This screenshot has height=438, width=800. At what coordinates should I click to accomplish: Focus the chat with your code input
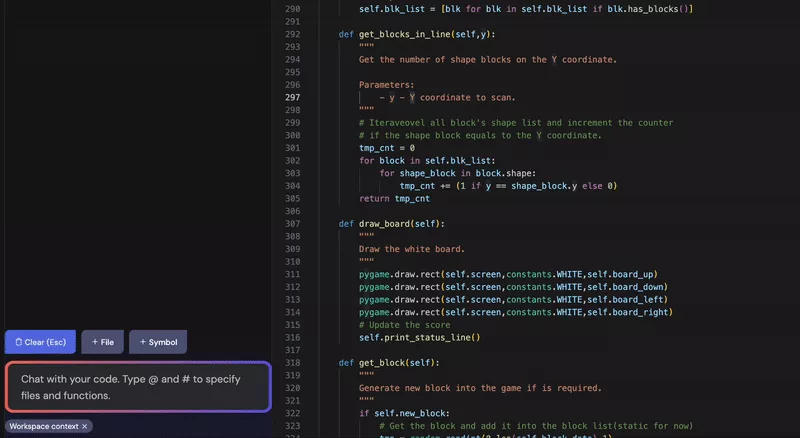tap(138, 387)
